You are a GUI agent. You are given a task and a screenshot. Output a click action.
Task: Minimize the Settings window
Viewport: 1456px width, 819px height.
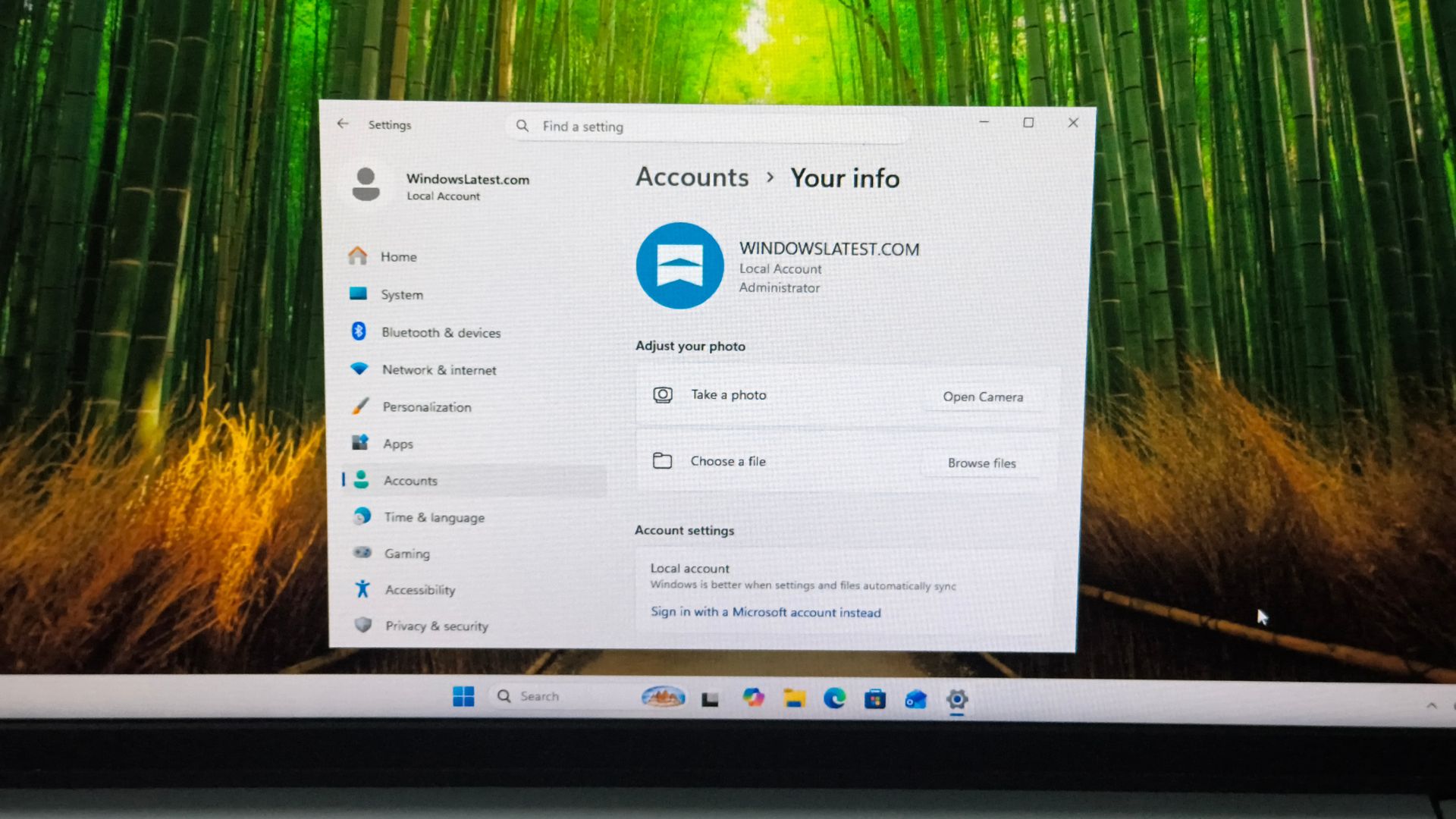[x=984, y=122]
